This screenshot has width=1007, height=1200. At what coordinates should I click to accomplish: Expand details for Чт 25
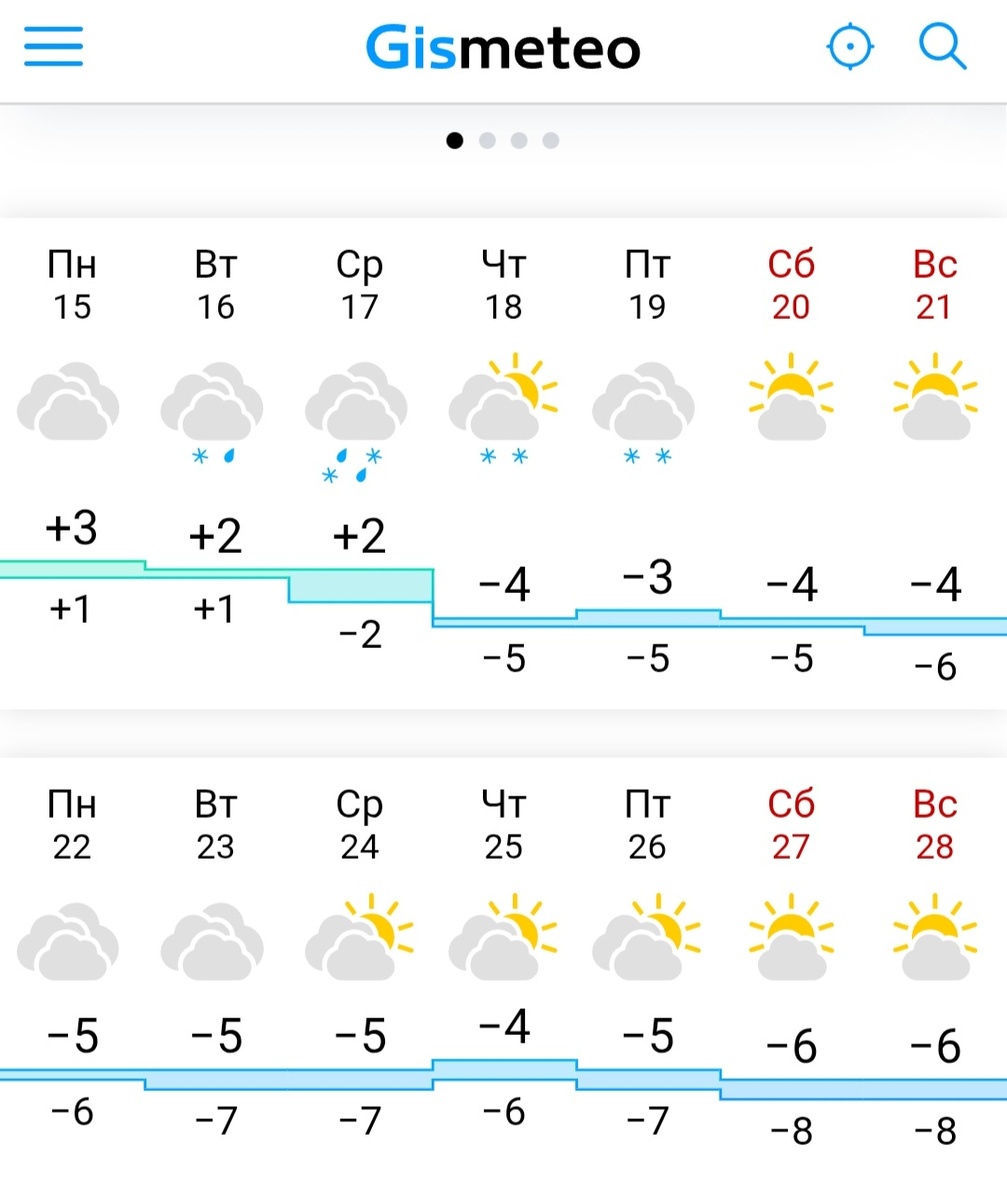point(504,823)
